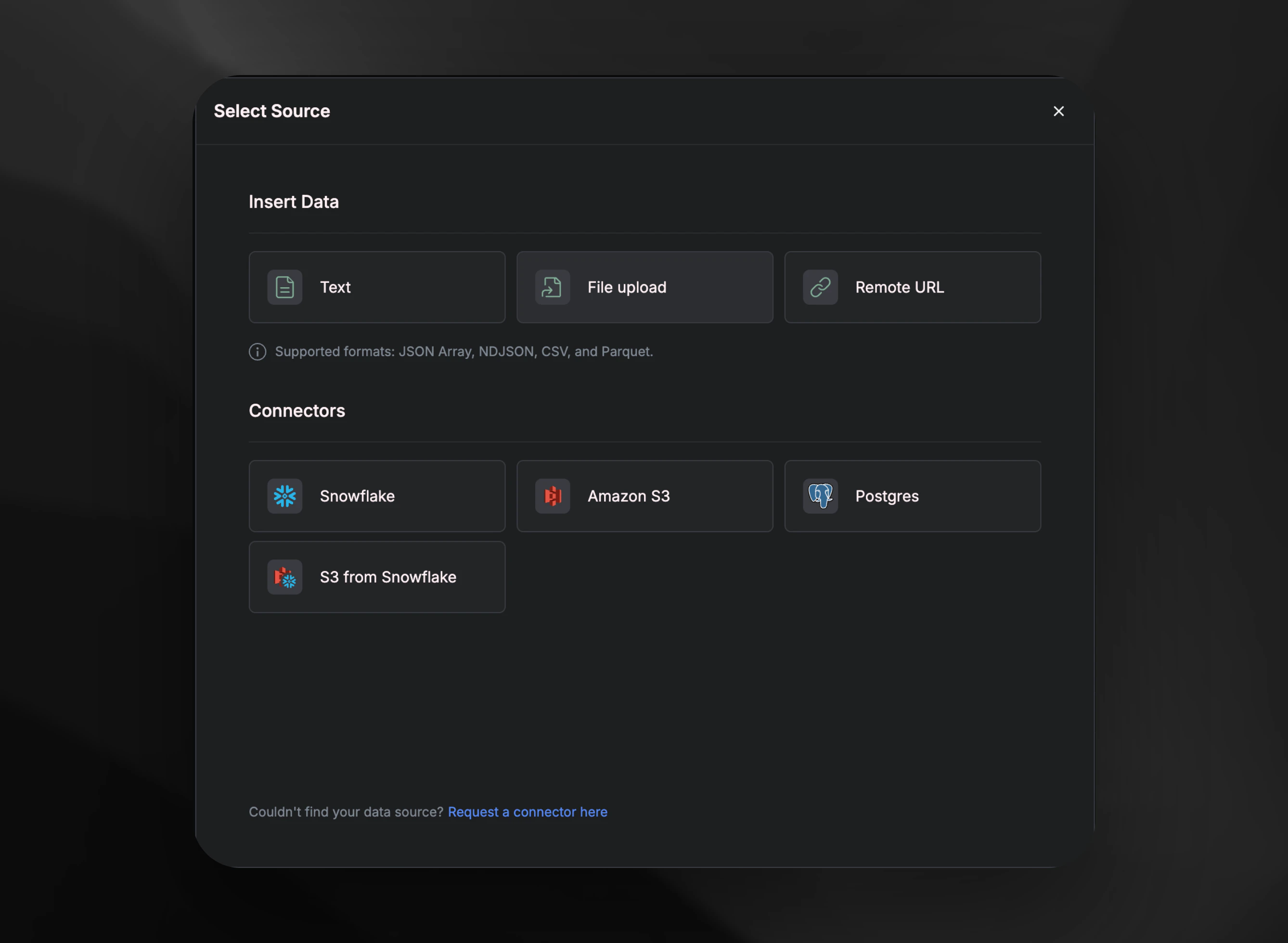Close the Select Source dialog
Image resolution: width=1288 pixels, height=943 pixels.
(x=1058, y=111)
